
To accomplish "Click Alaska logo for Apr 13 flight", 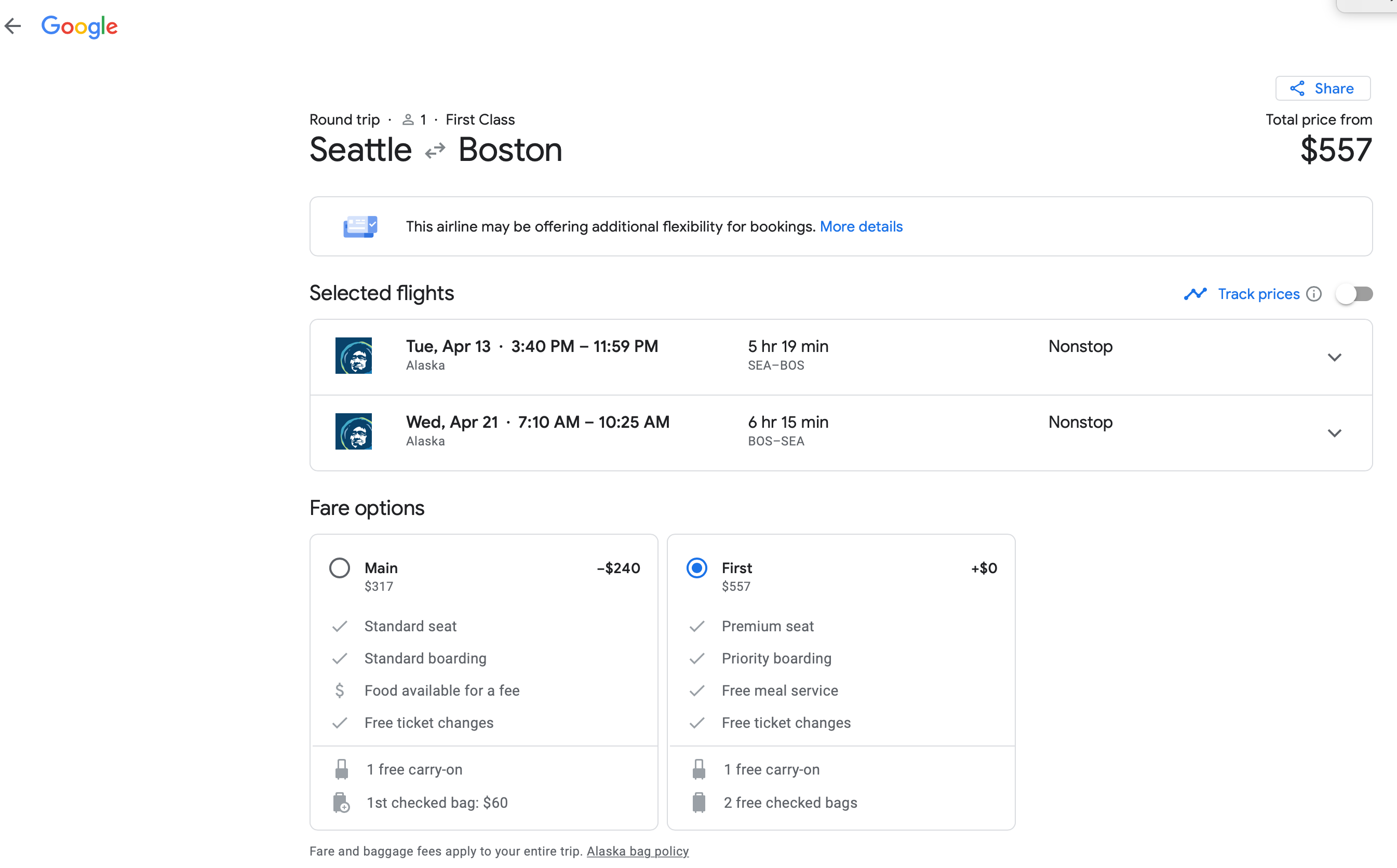I will pos(353,356).
